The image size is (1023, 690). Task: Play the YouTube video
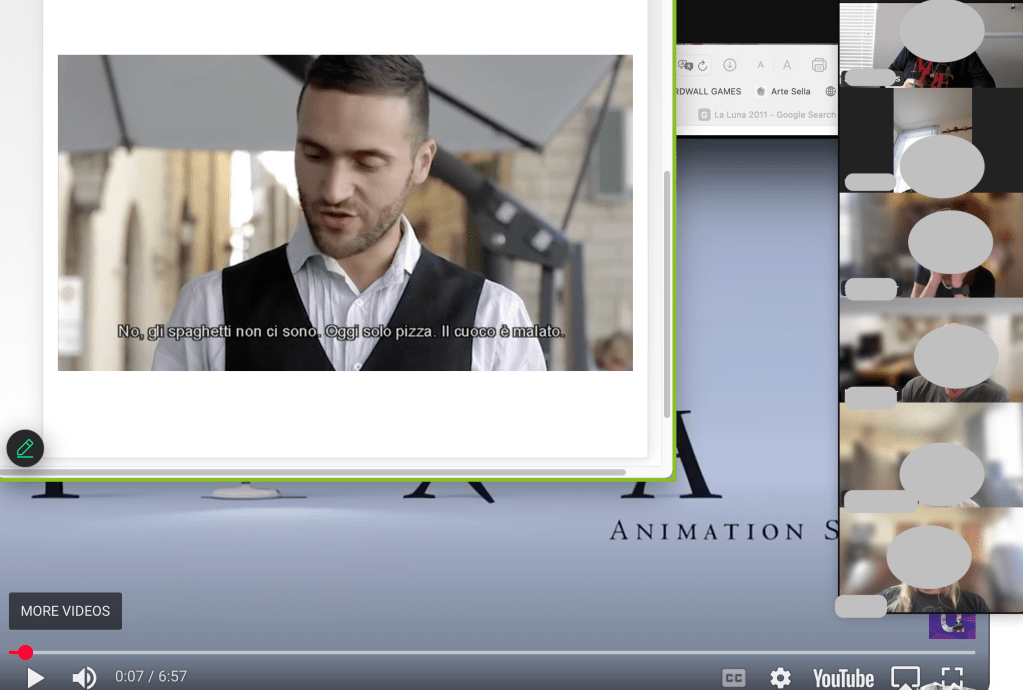click(35, 678)
